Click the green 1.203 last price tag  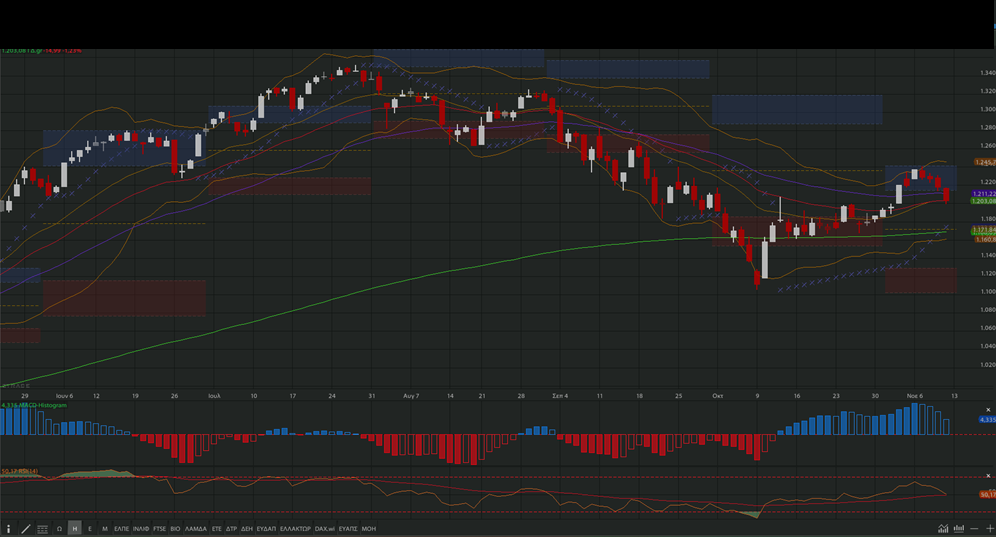pos(983,201)
